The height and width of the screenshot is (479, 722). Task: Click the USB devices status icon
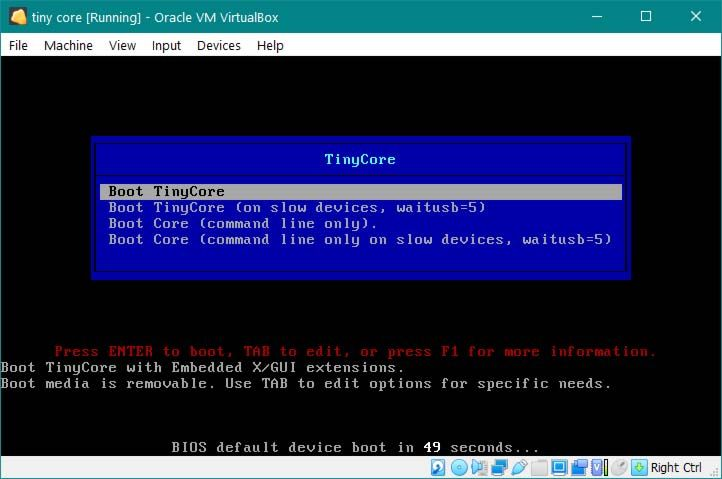click(520, 467)
